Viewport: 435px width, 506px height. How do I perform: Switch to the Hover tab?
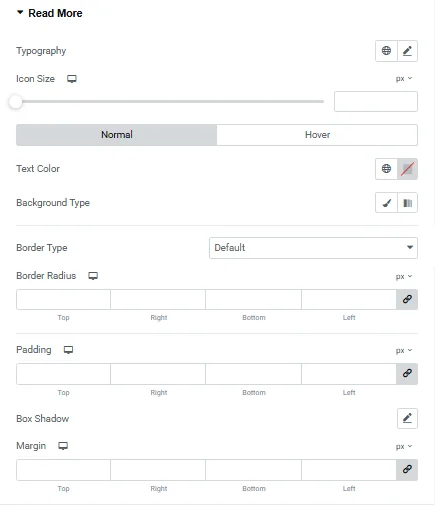(317, 135)
